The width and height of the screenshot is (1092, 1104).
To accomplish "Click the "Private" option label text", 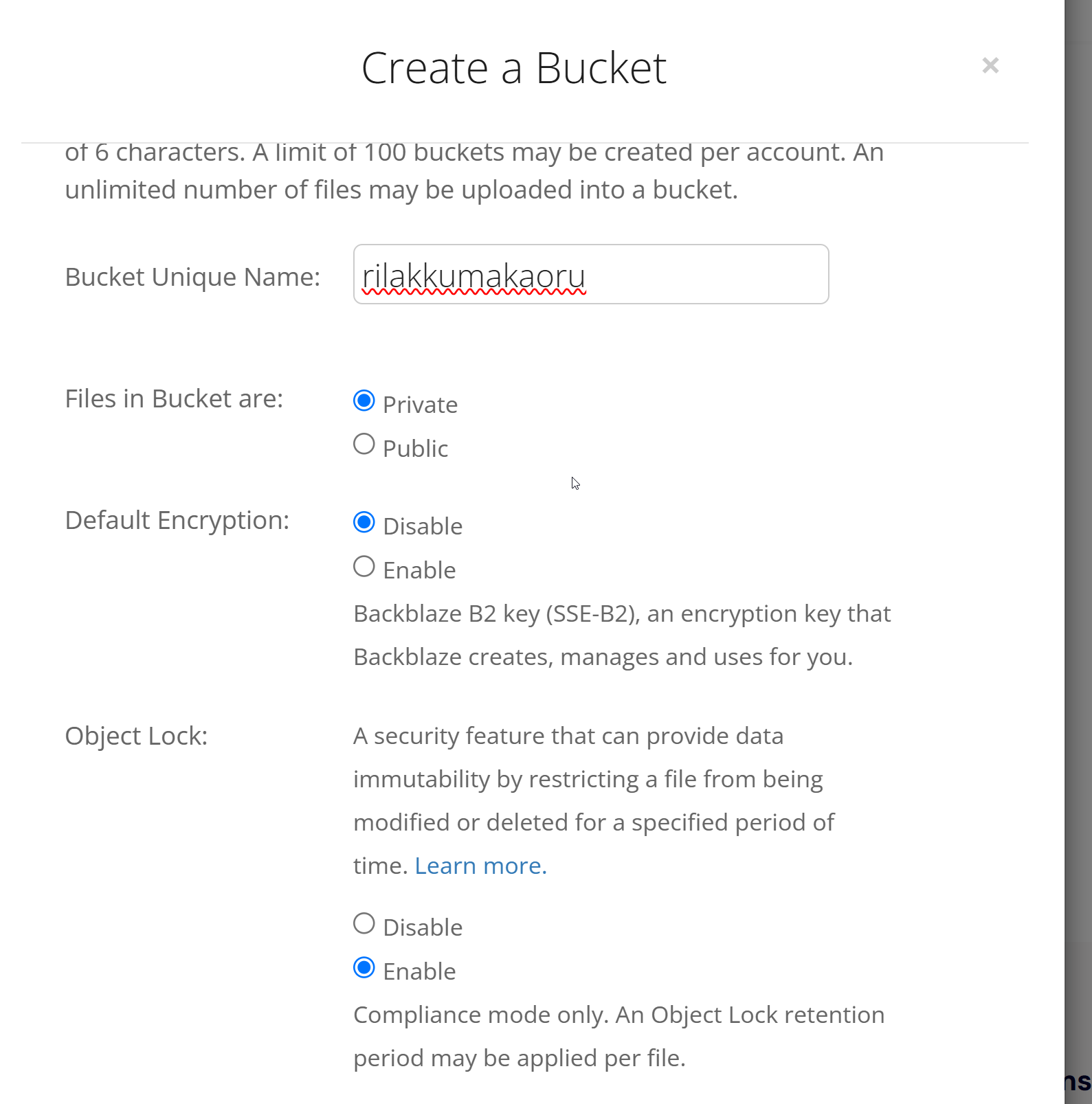I will click(x=420, y=405).
